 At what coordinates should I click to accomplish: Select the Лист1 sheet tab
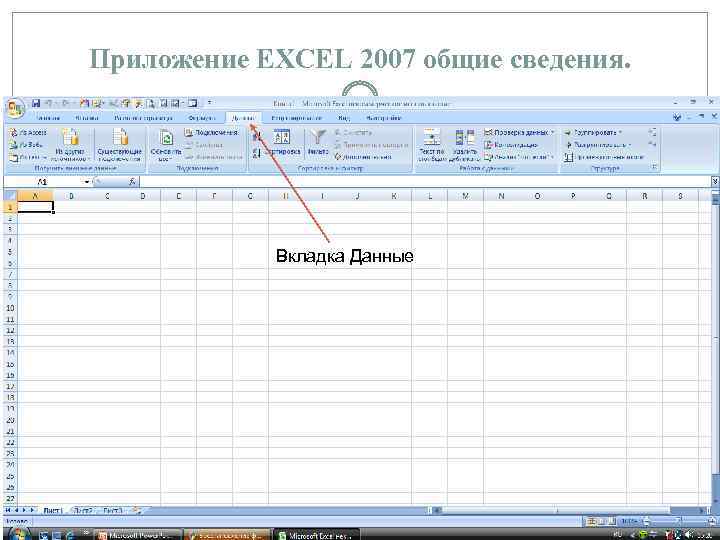[x=52, y=511]
